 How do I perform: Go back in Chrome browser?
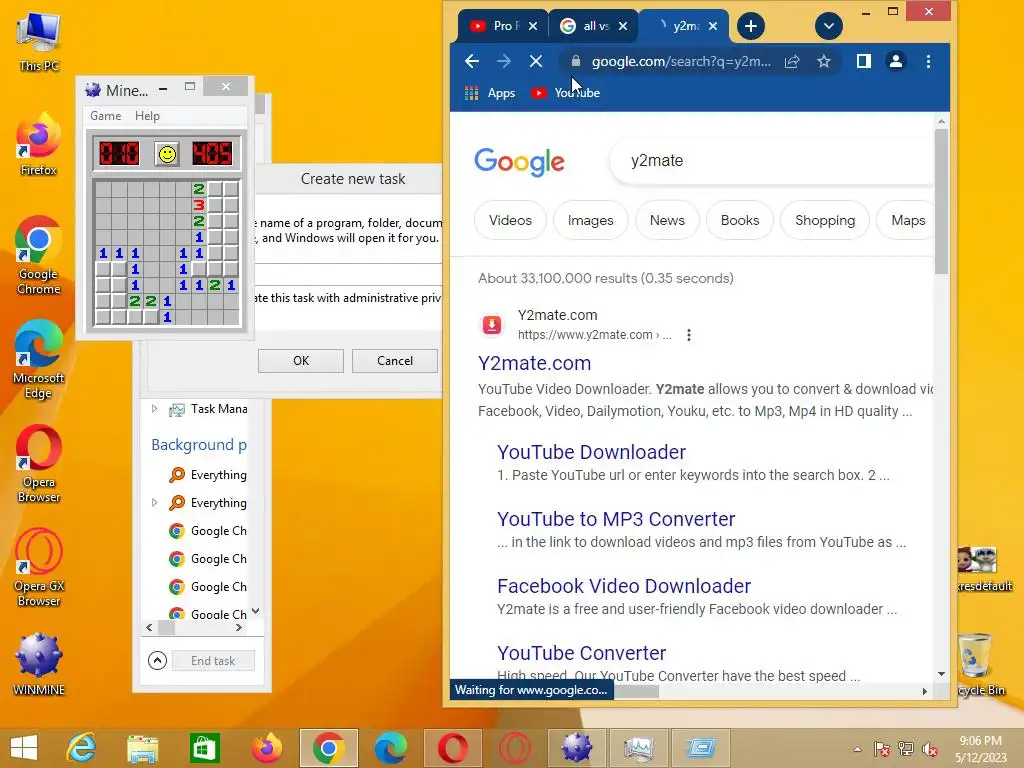click(x=472, y=61)
